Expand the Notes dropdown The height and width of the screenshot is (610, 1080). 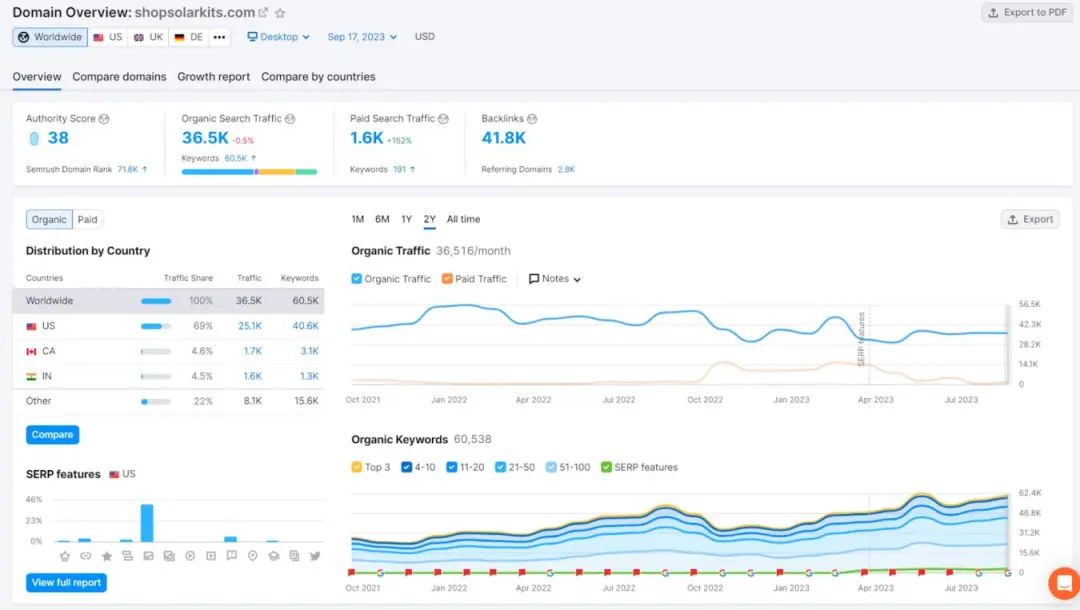click(554, 279)
